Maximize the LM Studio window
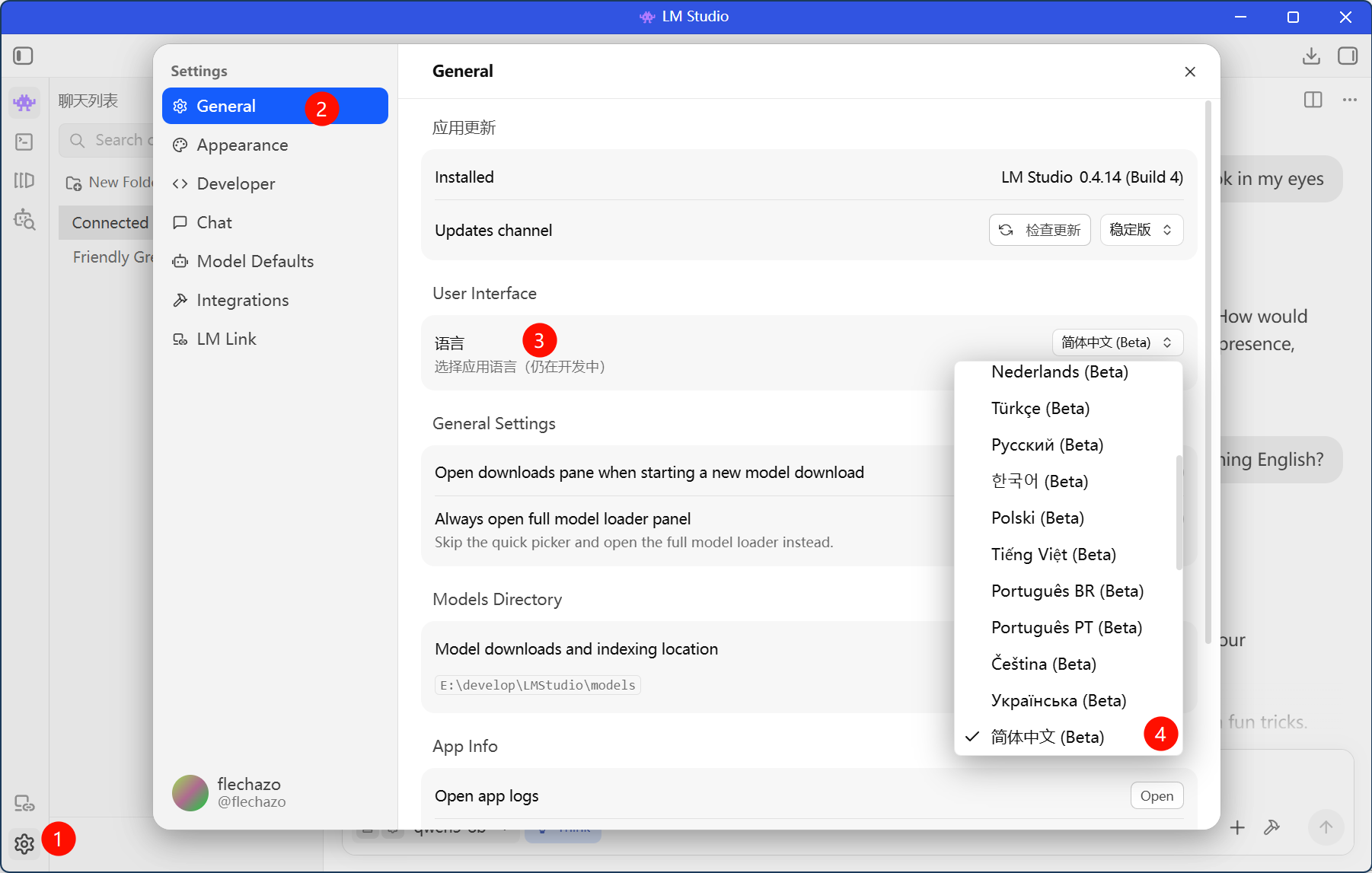Viewport: 1372px width, 873px height. click(1293, 17)
